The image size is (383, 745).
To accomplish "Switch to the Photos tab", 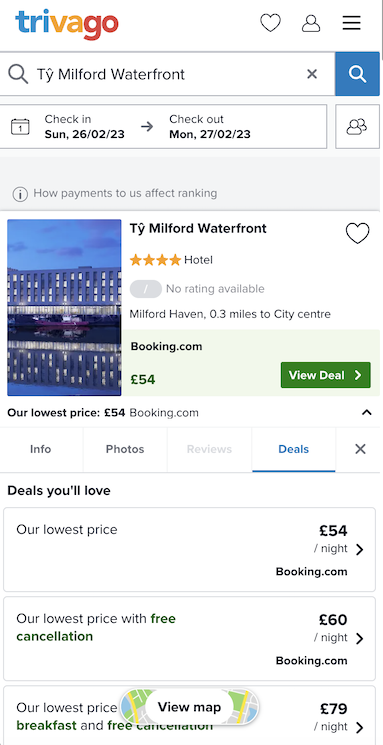I will 125,449.
